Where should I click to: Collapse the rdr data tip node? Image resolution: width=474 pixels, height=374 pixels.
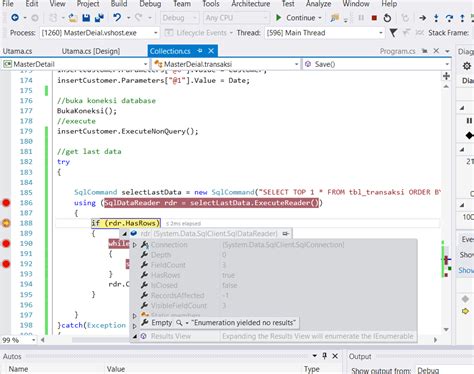coord(124,234)
